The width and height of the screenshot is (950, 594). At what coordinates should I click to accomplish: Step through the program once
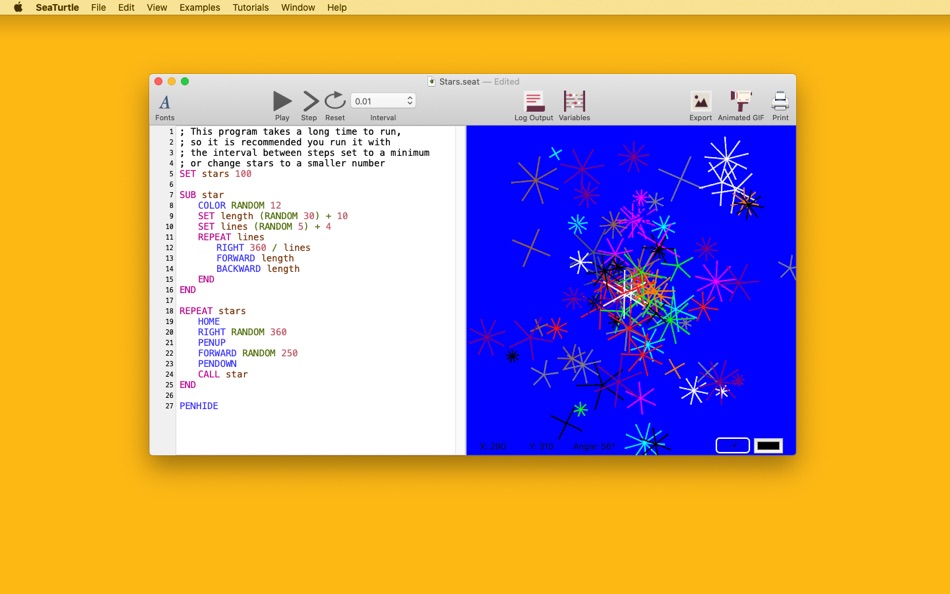(x=309, y=106)
